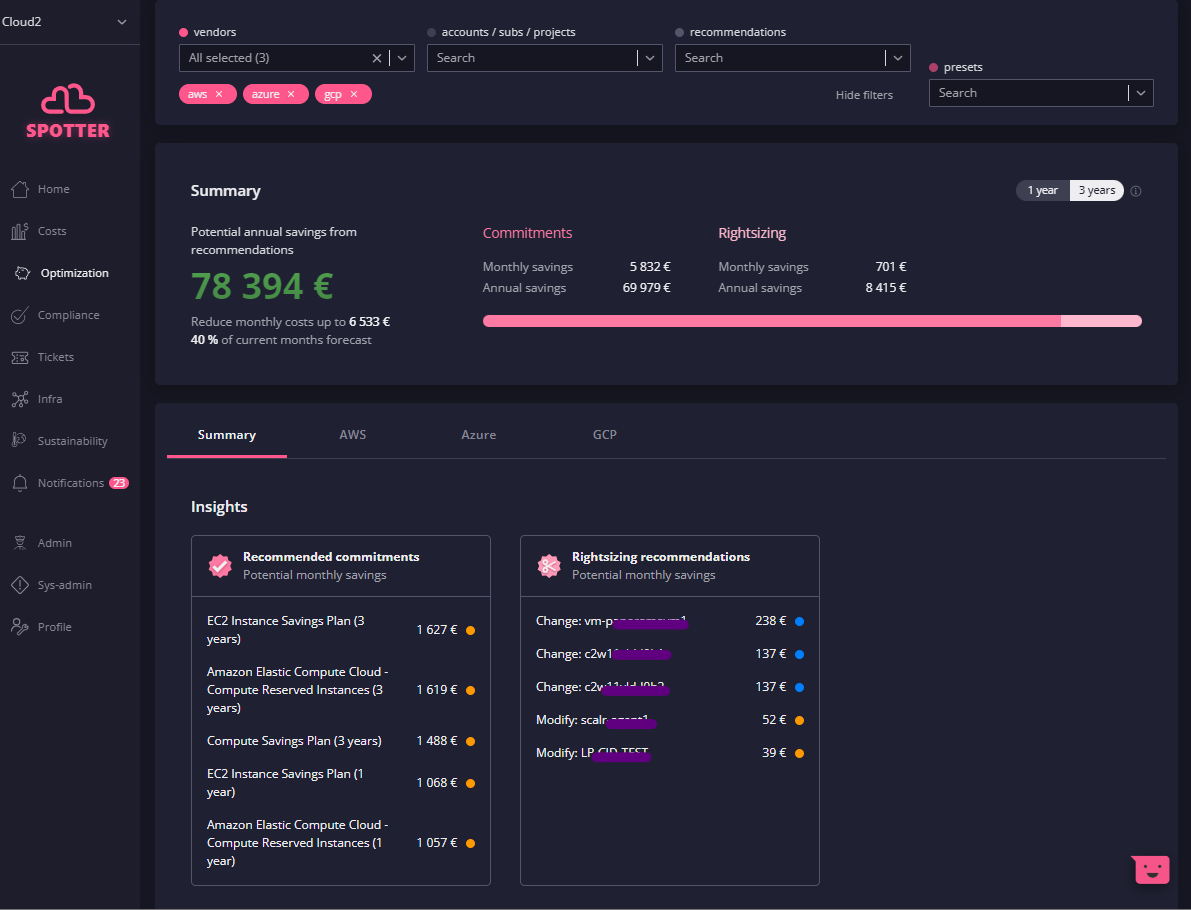Click the Compliance checkmark icon
This screenshot has width=1191, height=910.
pyautogui.click(x=19, y=315)
